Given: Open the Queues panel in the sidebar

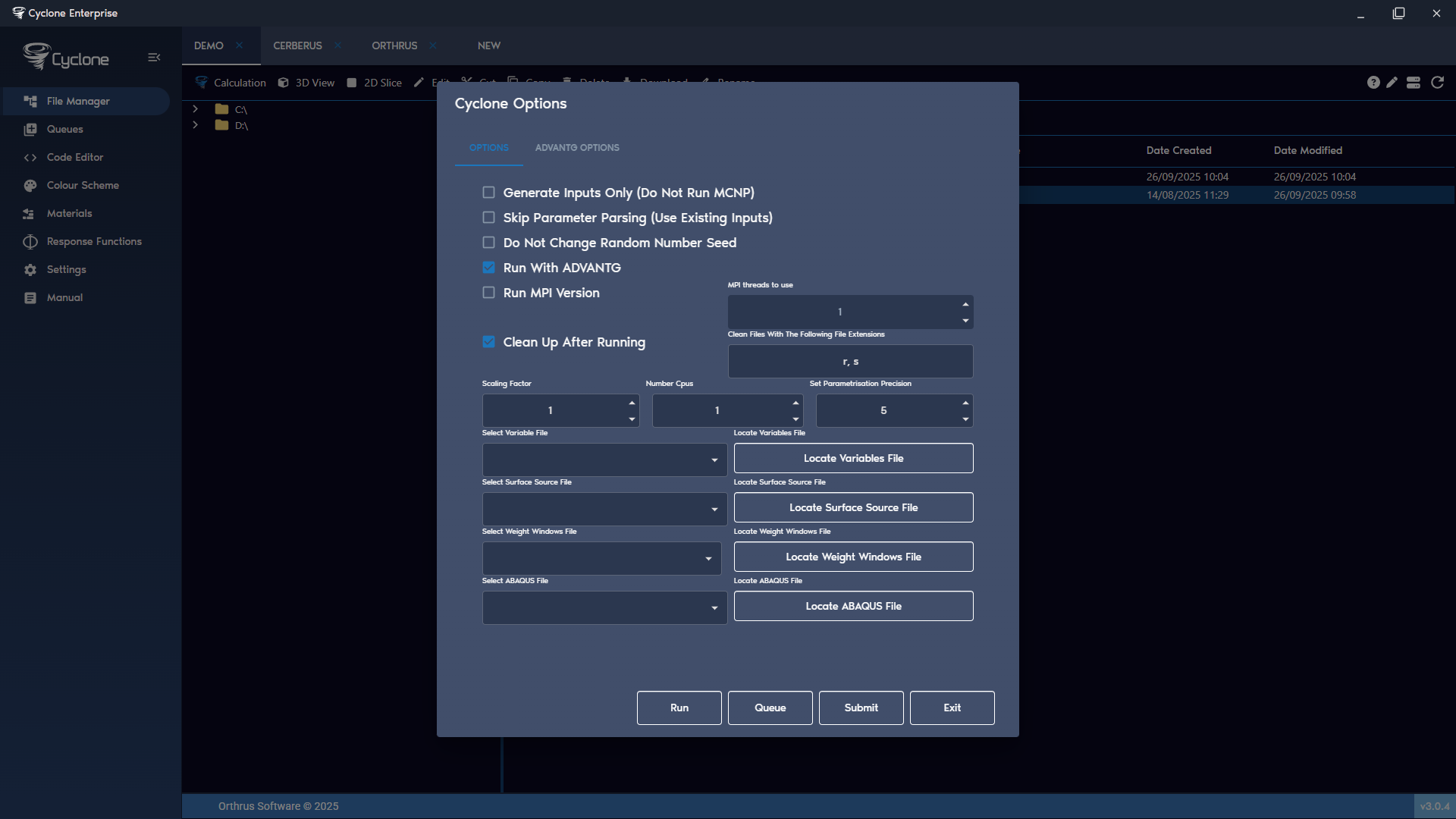Looking at the screenshot, I should tap(64, 129).
